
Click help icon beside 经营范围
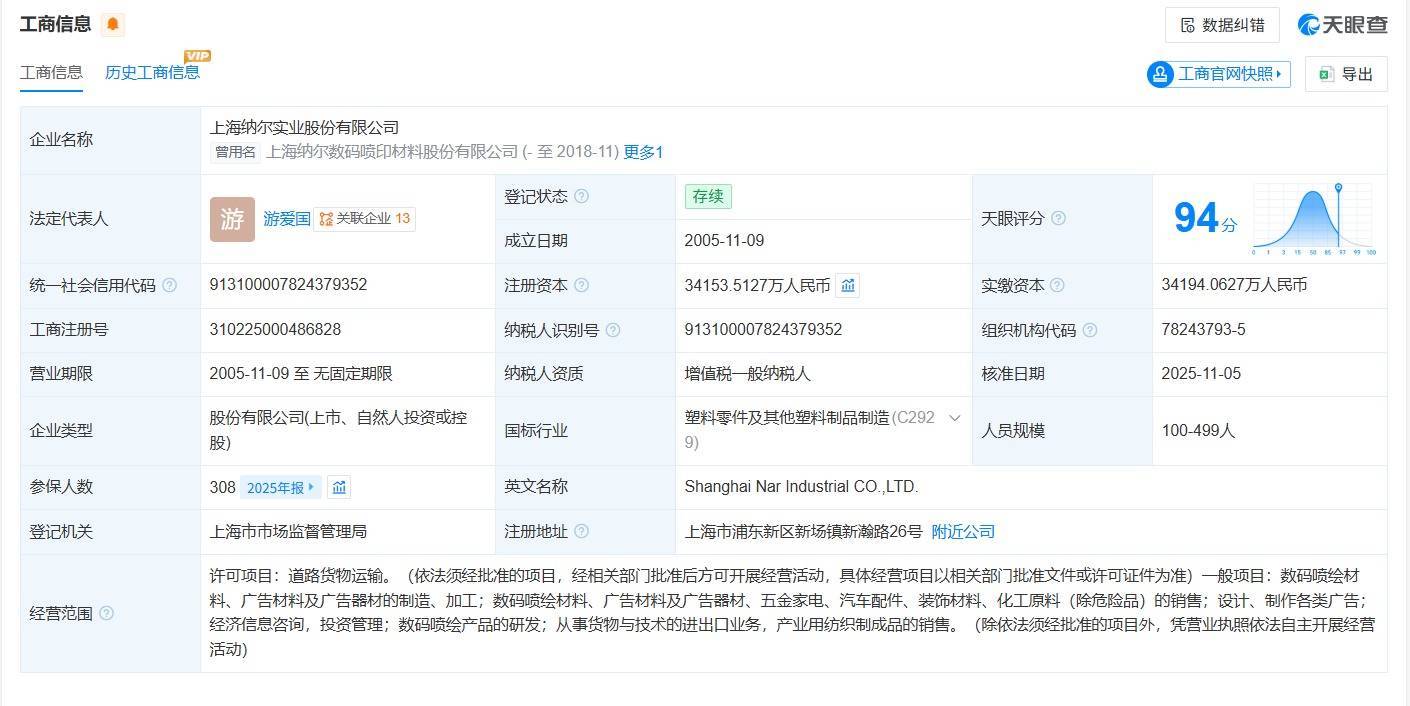106,613
